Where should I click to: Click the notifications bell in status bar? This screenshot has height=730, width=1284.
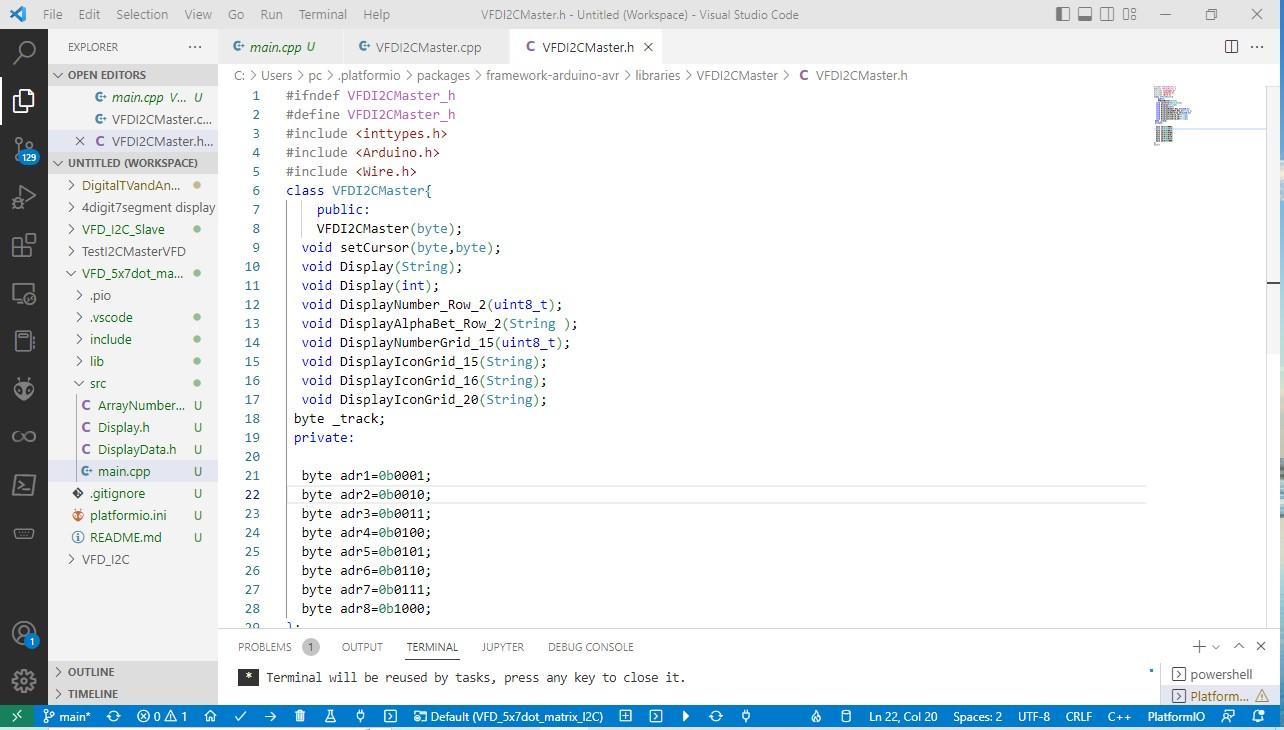1257,716
